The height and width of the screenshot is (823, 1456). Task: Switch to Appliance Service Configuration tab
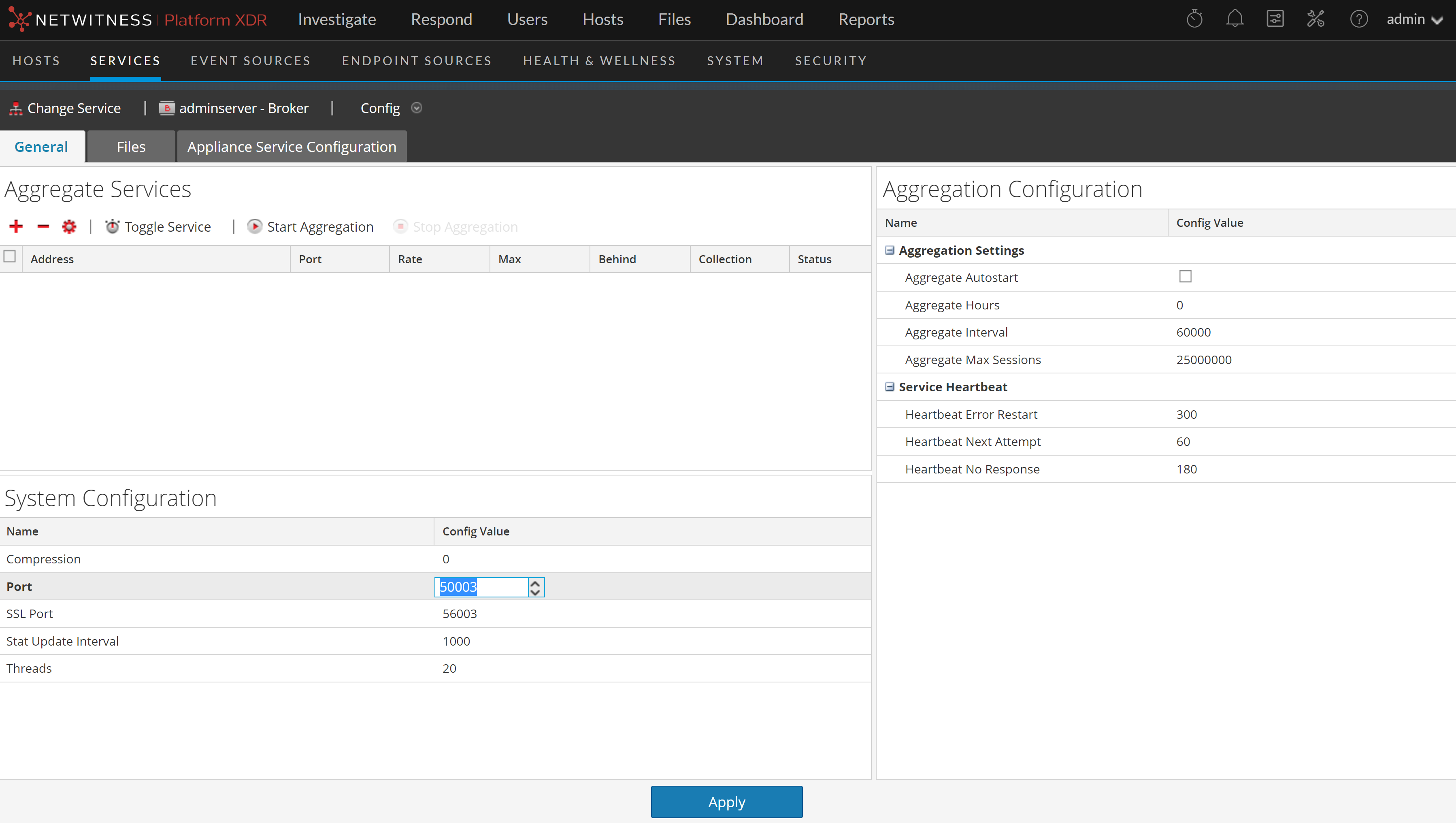pyautogui.click(x=291, y=146)
